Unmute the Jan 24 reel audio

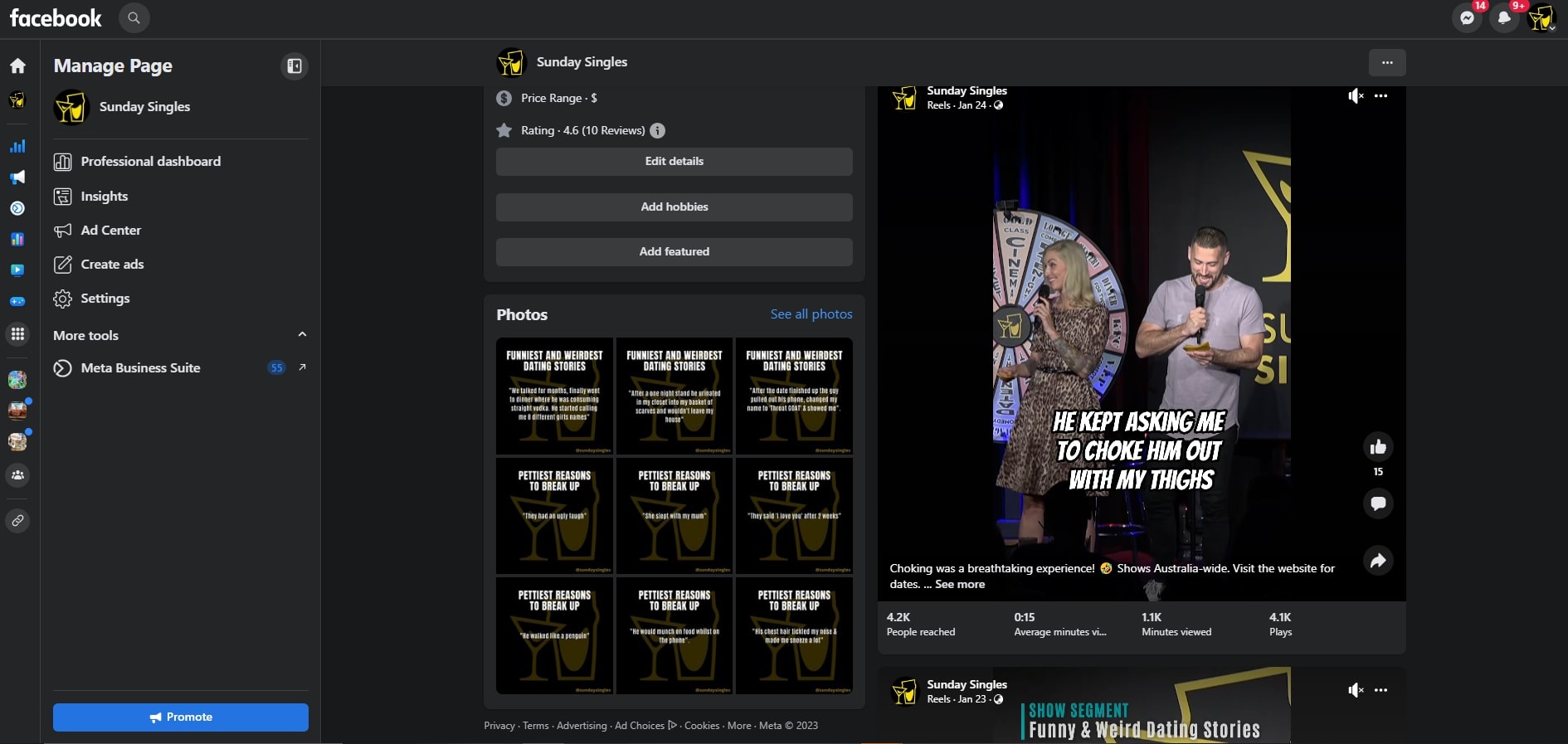[x=1356, y=96]
